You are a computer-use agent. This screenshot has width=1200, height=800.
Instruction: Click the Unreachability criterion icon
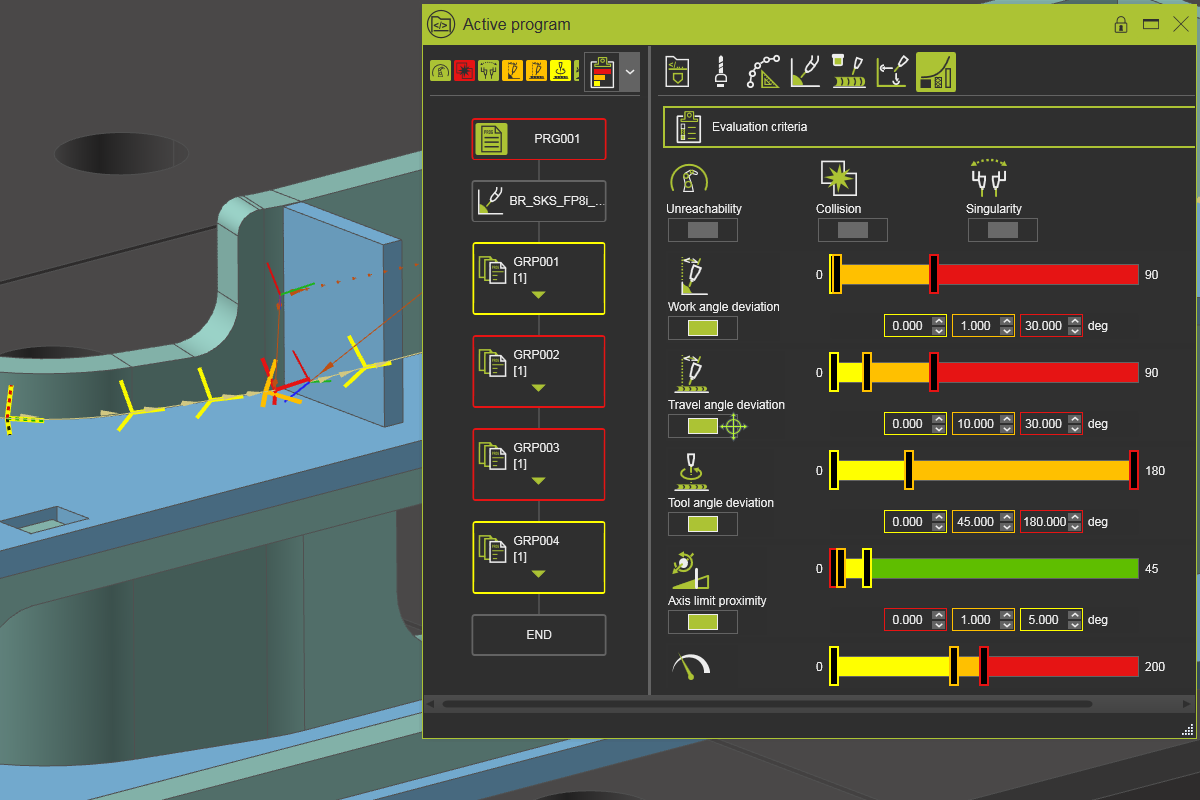click(x=689, y=178)
